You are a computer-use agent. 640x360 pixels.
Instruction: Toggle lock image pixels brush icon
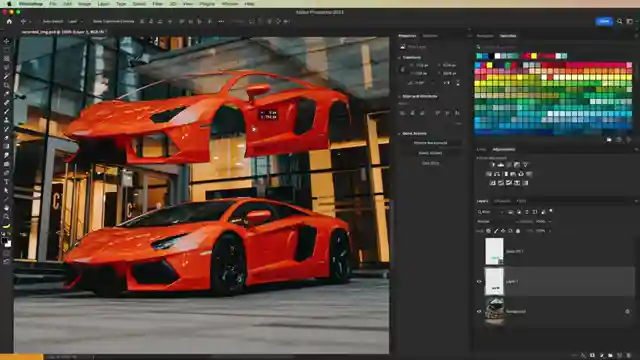(496, 231)
